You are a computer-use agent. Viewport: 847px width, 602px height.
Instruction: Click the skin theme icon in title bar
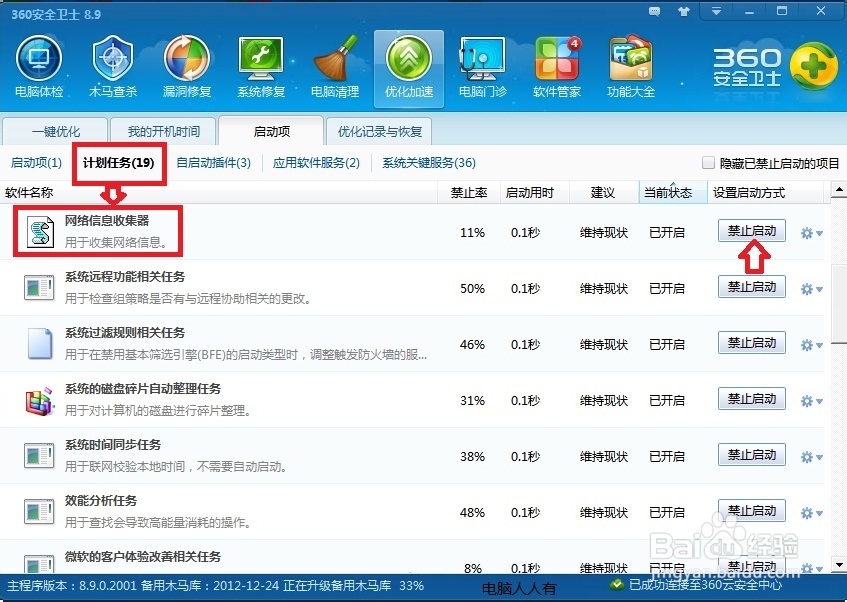(x=684, y=11)
